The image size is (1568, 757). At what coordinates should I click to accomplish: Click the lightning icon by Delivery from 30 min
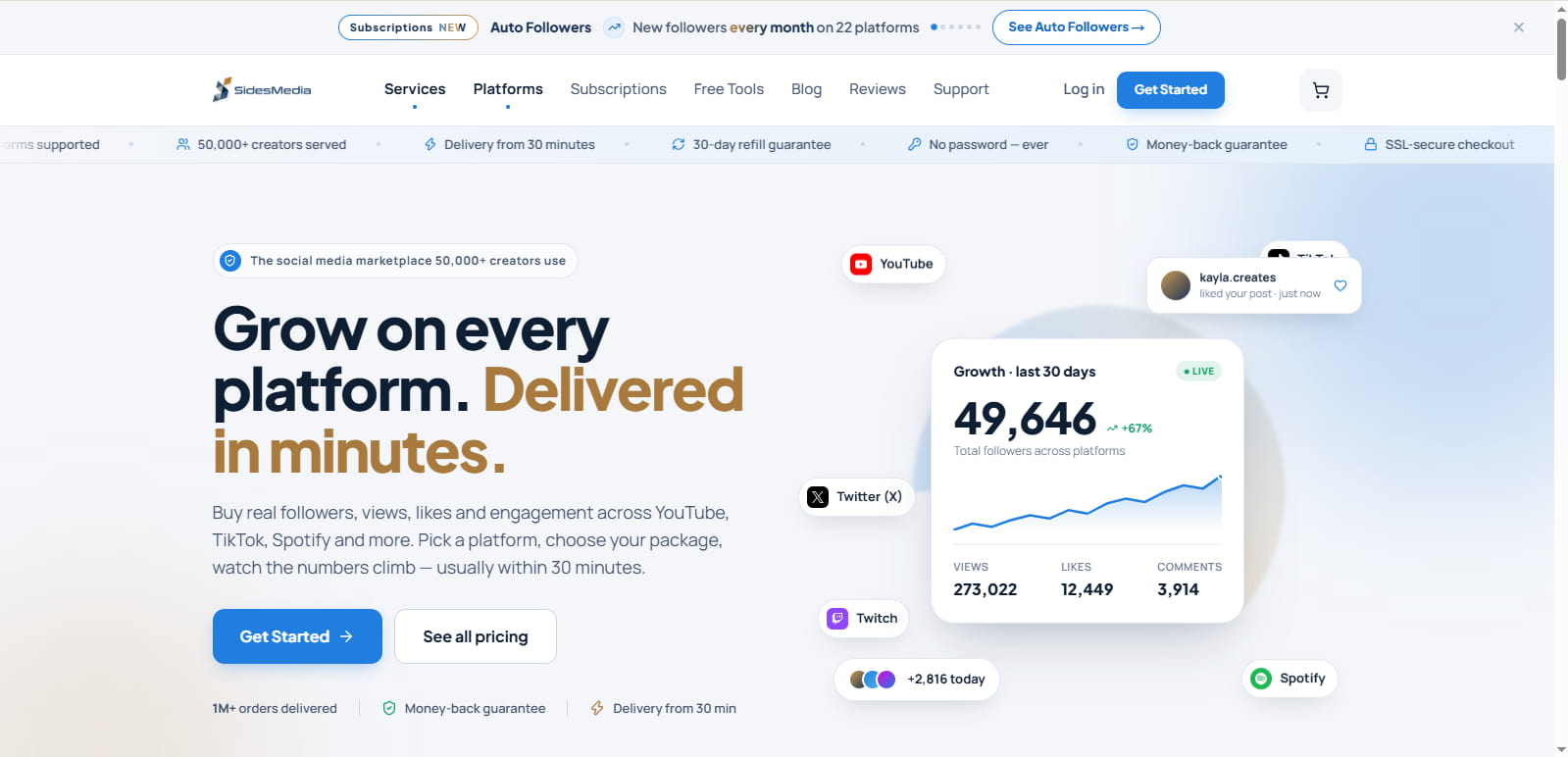coord(597,708)
